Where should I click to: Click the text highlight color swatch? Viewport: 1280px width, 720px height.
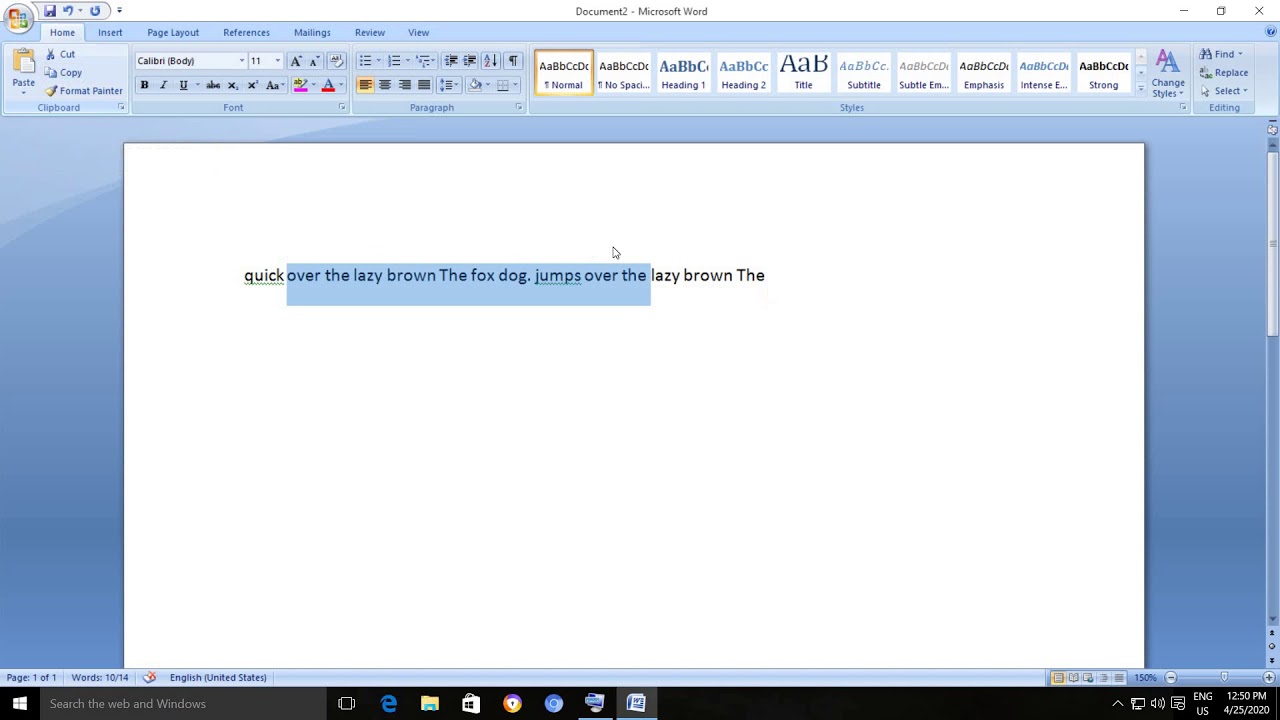[x=300, y=85]
